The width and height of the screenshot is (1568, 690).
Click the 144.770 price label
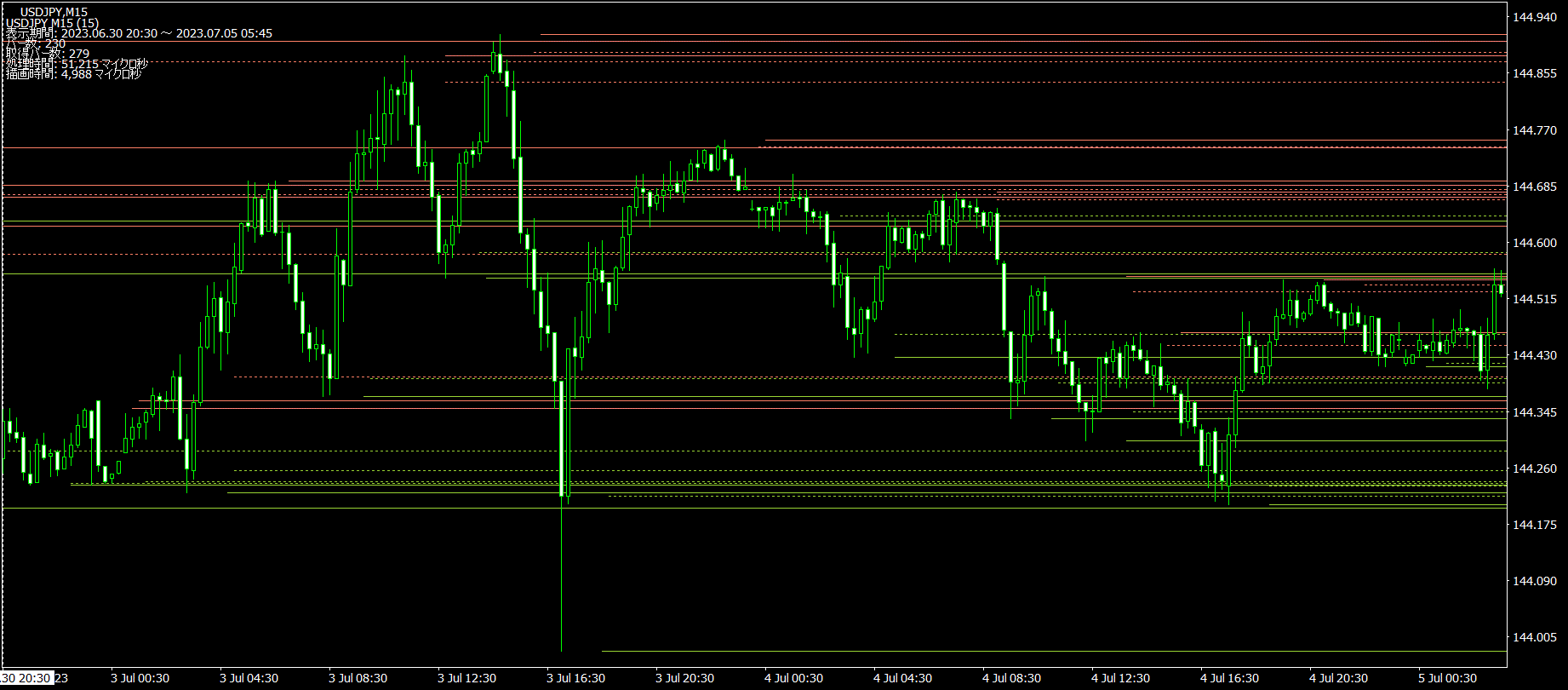coord(1535,130)
